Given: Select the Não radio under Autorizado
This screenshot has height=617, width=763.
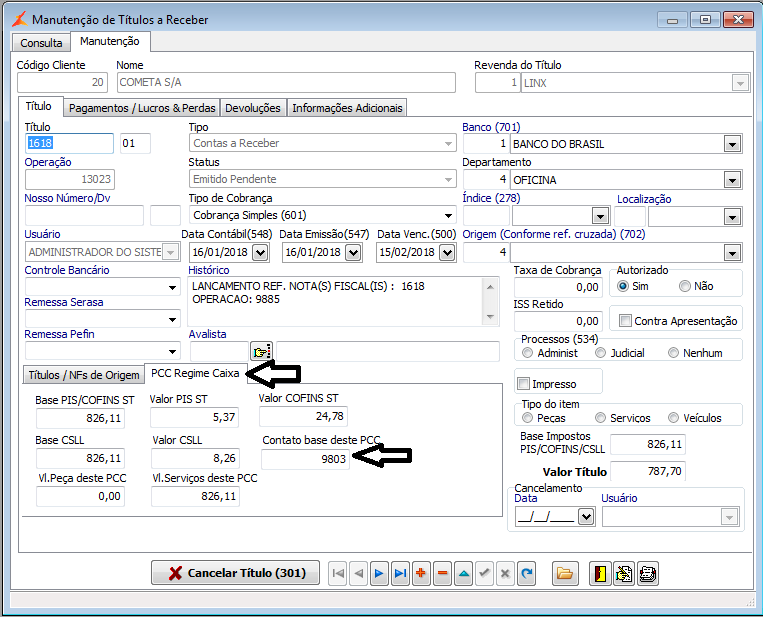Looking at the screenshot, I should pyautogui.click(x=685, y=286).
